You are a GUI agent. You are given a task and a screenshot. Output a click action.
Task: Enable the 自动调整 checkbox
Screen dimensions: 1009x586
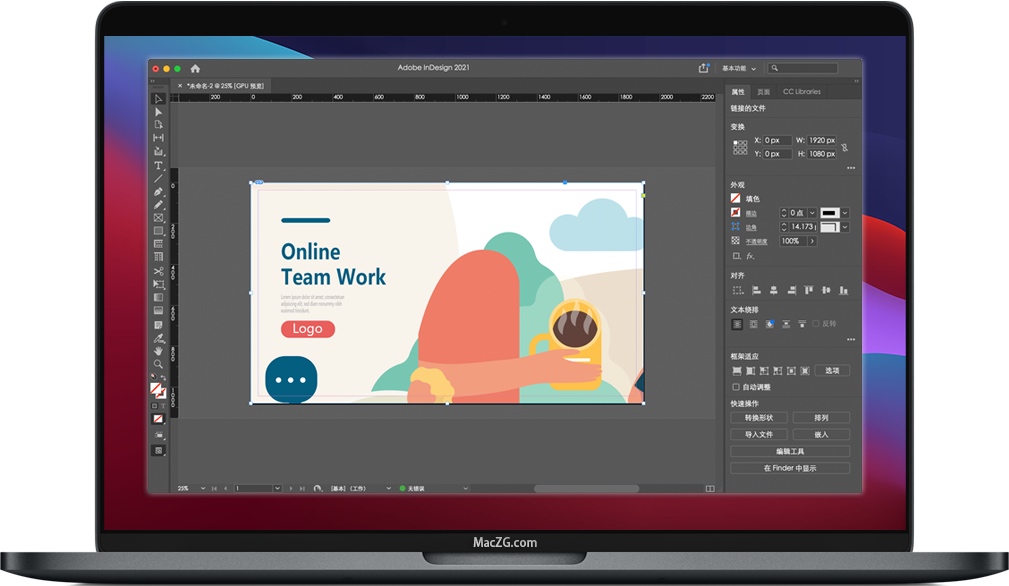pos(737,387)
